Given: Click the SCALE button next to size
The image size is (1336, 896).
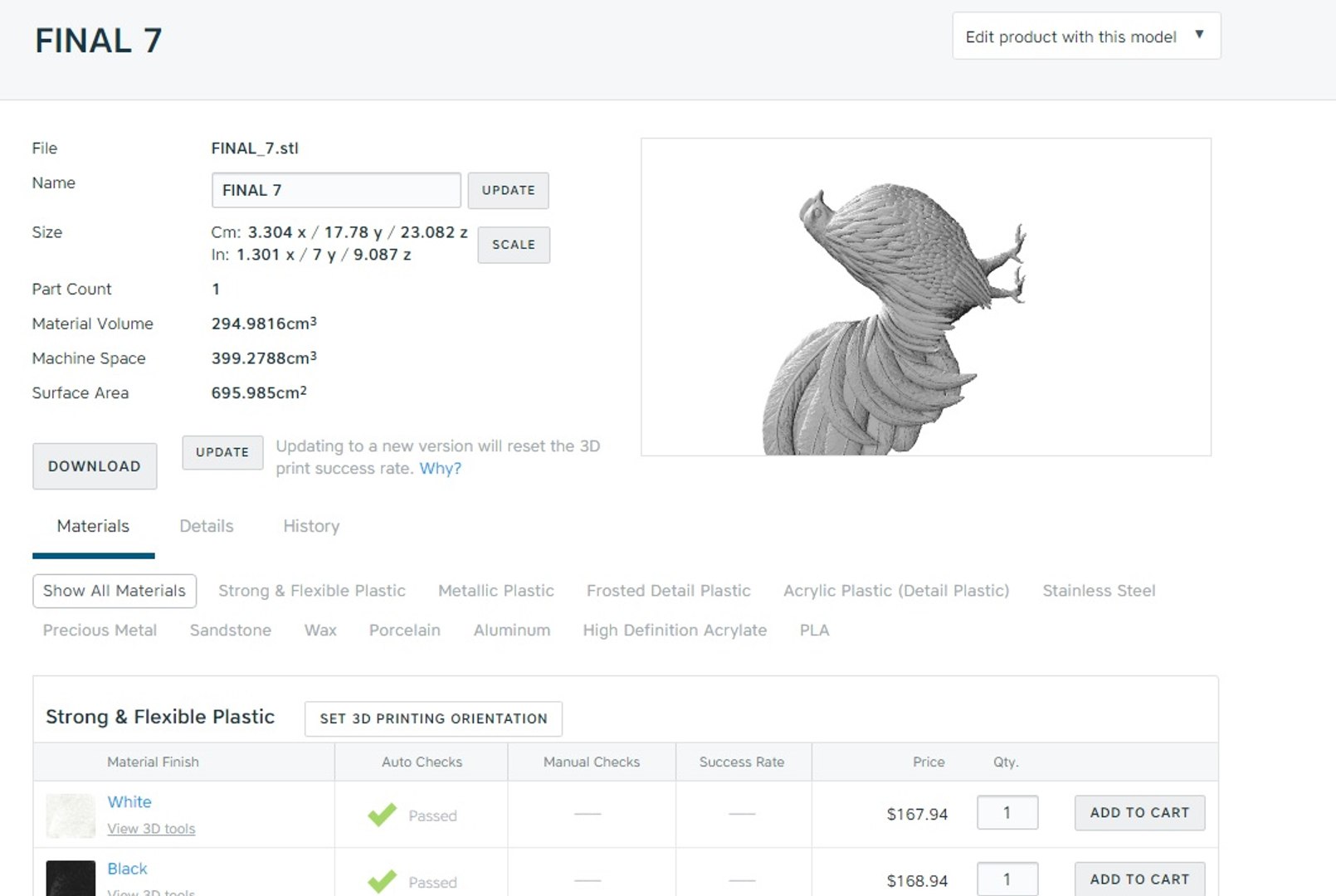Looking at the screenshot, I should pos(514,245).
